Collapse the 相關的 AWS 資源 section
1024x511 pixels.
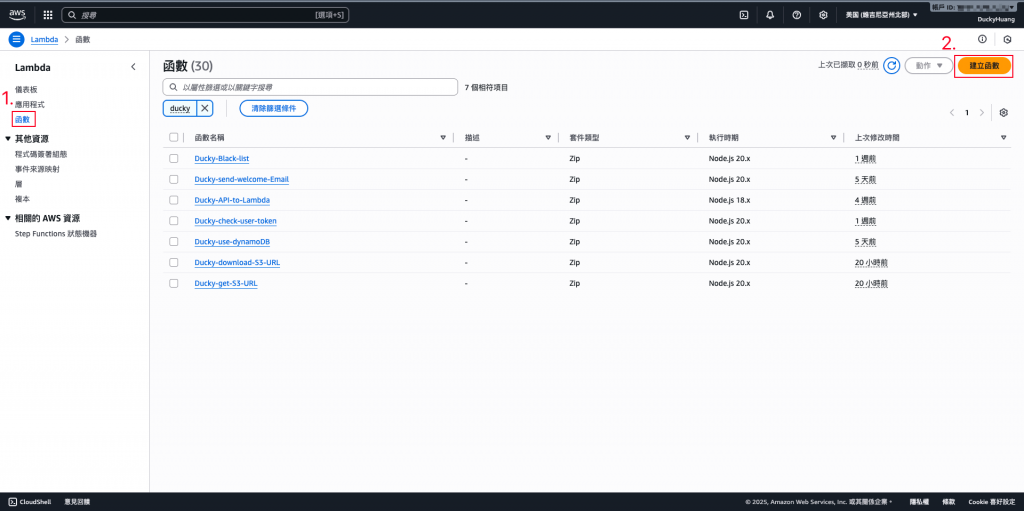8,218
